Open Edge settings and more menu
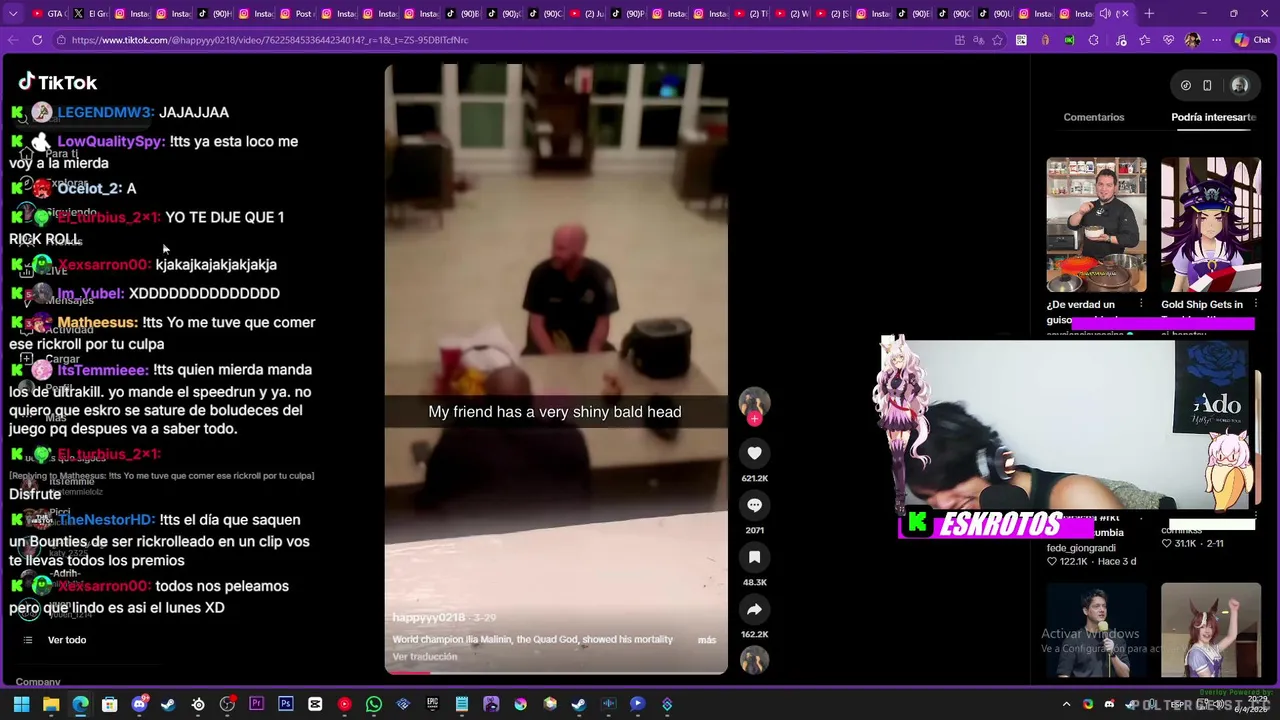Viewport: 1280px width, 720px height. [x=1216, y=40]
